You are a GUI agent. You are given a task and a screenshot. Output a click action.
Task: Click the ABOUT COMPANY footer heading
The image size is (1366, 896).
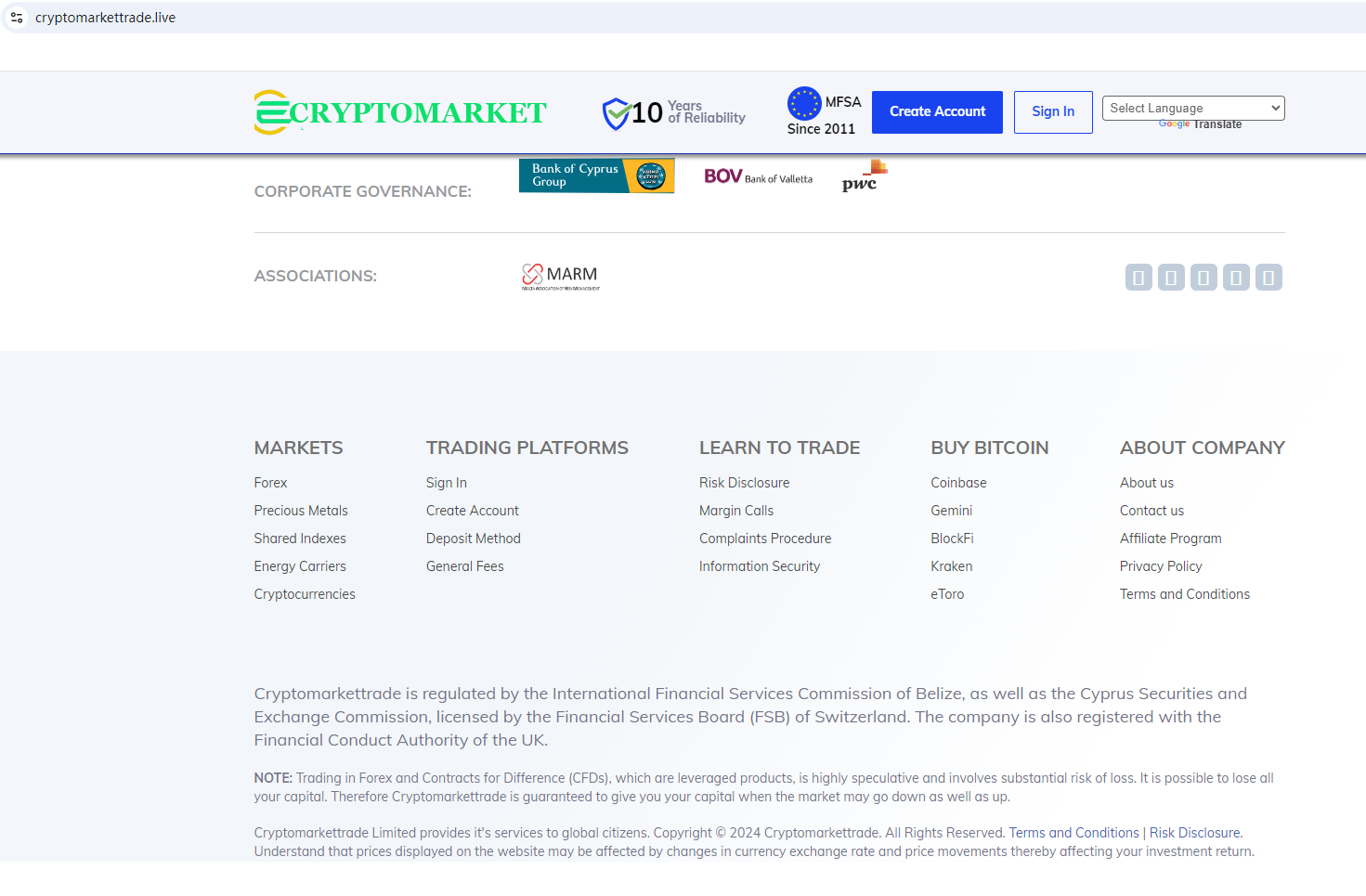point(1203,448)
